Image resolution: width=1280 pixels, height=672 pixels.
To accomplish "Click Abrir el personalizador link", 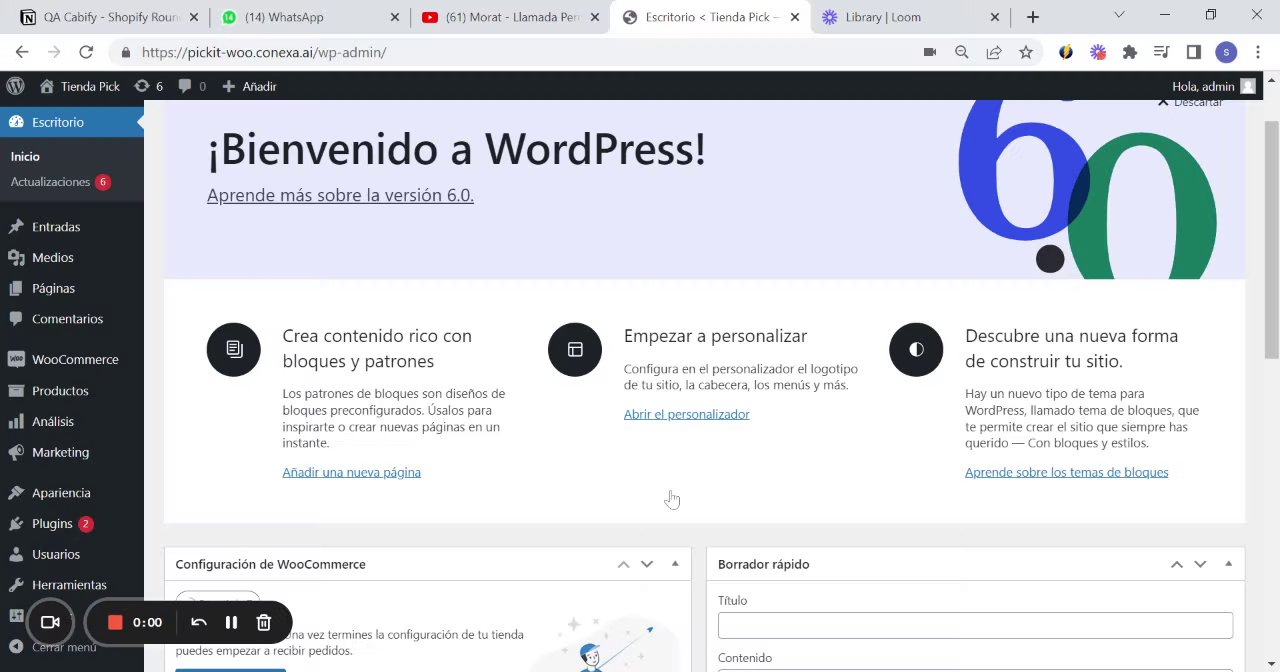I will click(686, 414).
